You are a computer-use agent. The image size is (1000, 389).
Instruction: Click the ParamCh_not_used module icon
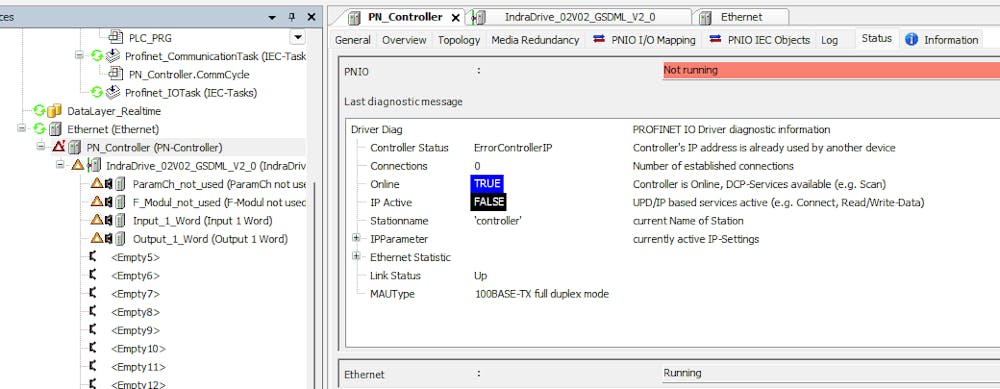pos(120,184)
